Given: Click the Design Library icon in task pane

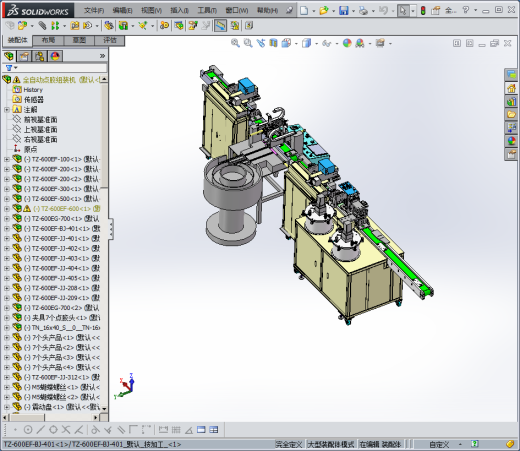Looking at the screenshot, I should pos(511,101).
